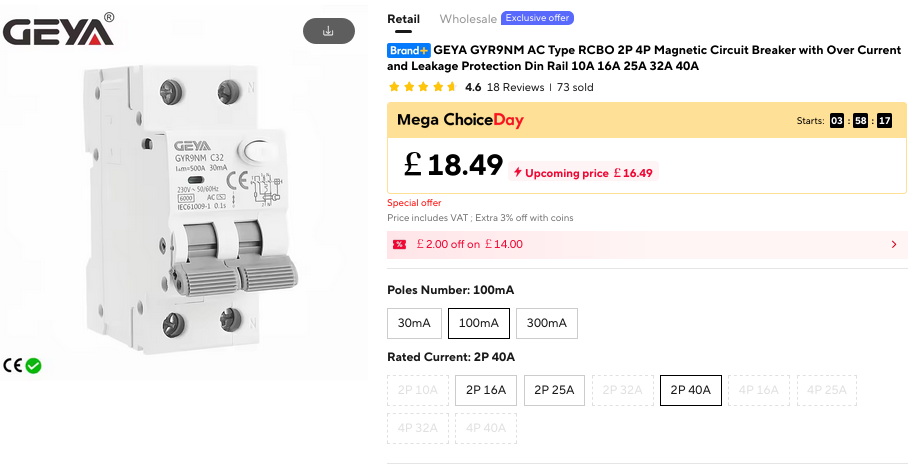
Task: Expand the £2.00 off coupon chevron
Action: 892,244
